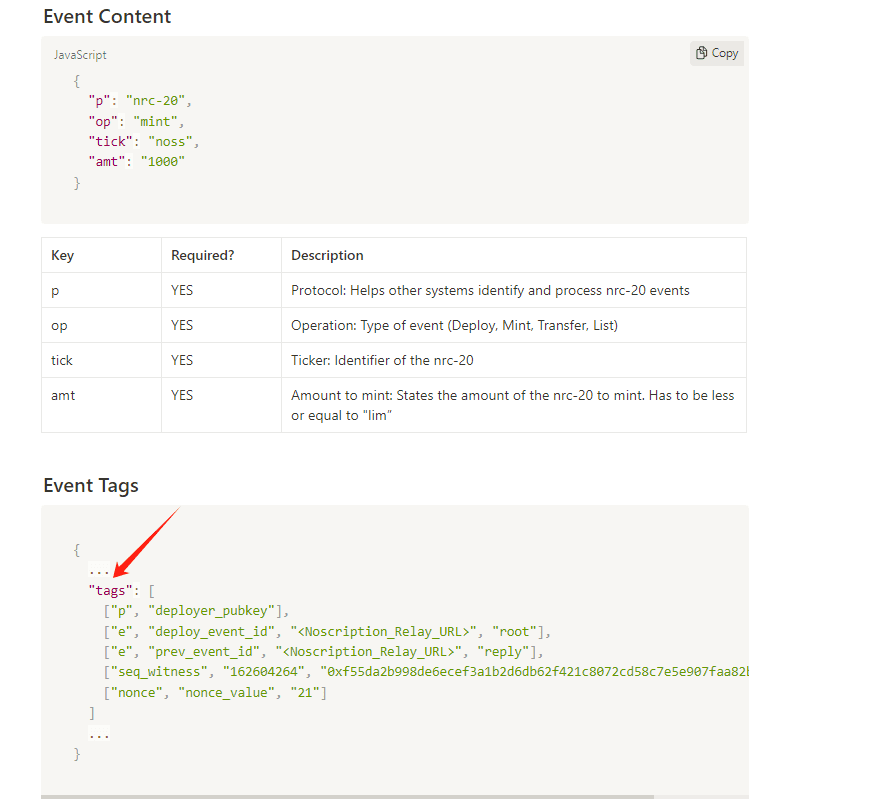Click the Protocol description text cell
This screenshot has height=799, width=886.
pos(490,290)
